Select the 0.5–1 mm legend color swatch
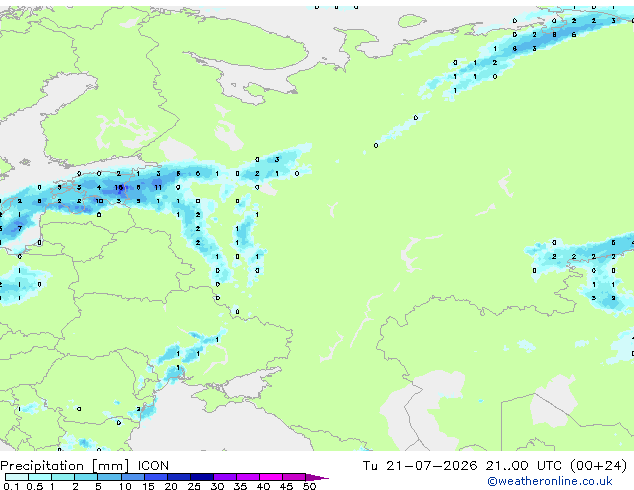Viewport: 634px width, 490px height. point(40,477)
